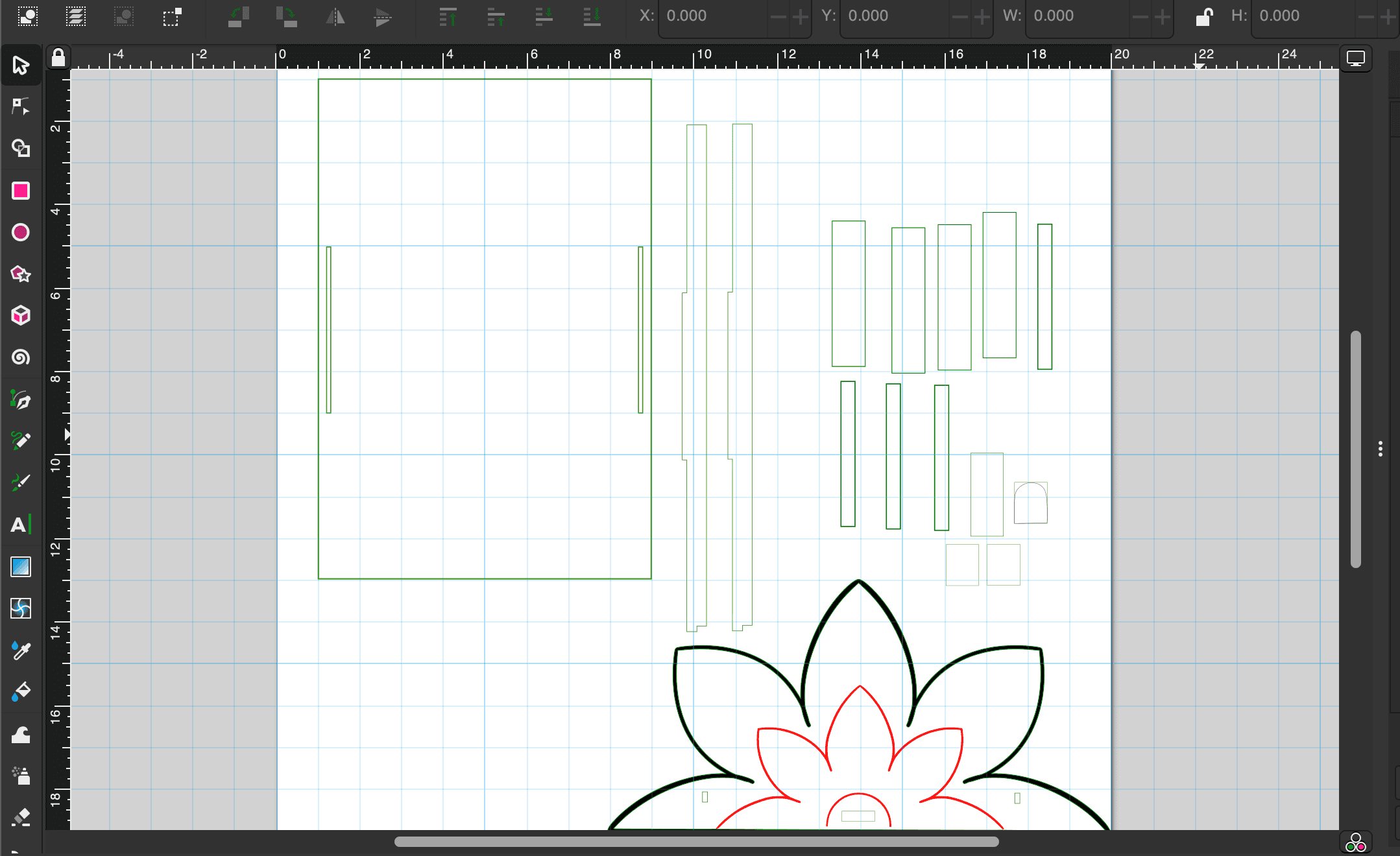Activate the Spiral tool
Screen dimensions: 1400x856
[21, 357]
